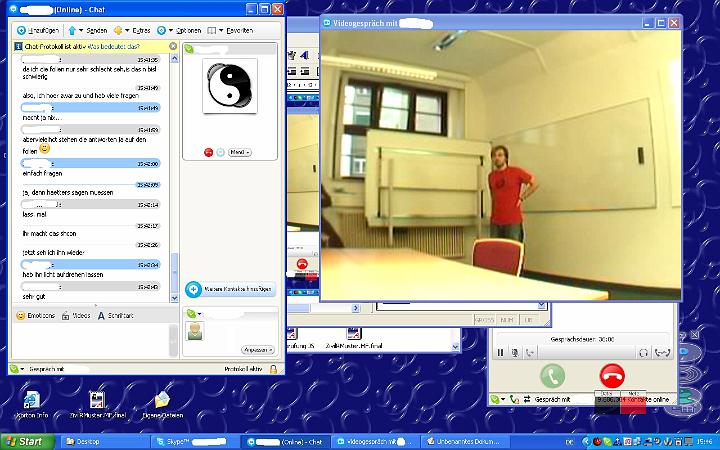Image resolution: width=720 pixels, height=450 pixels.
Task: Select the 'sehr gut' chat message
Action: (x=34, y=297)
